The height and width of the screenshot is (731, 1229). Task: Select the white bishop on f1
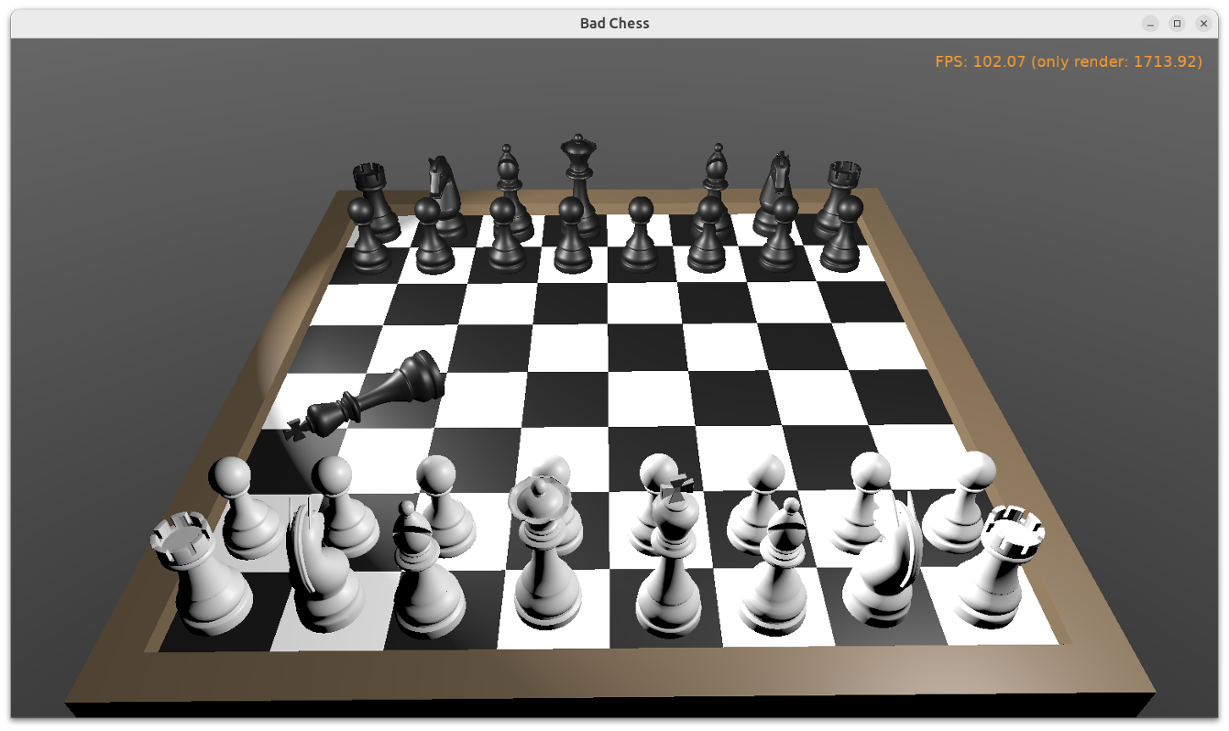776,566
